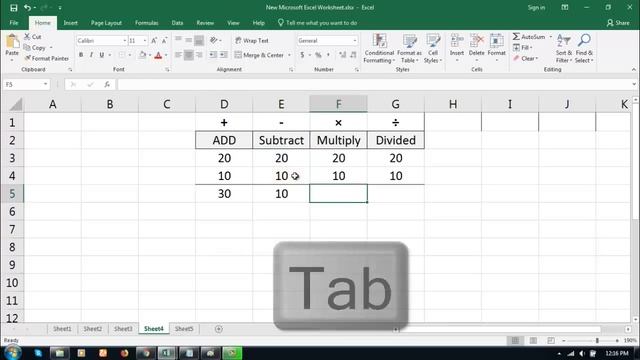
Task: Open the text orientation options
Action: [x=215, y=40]
